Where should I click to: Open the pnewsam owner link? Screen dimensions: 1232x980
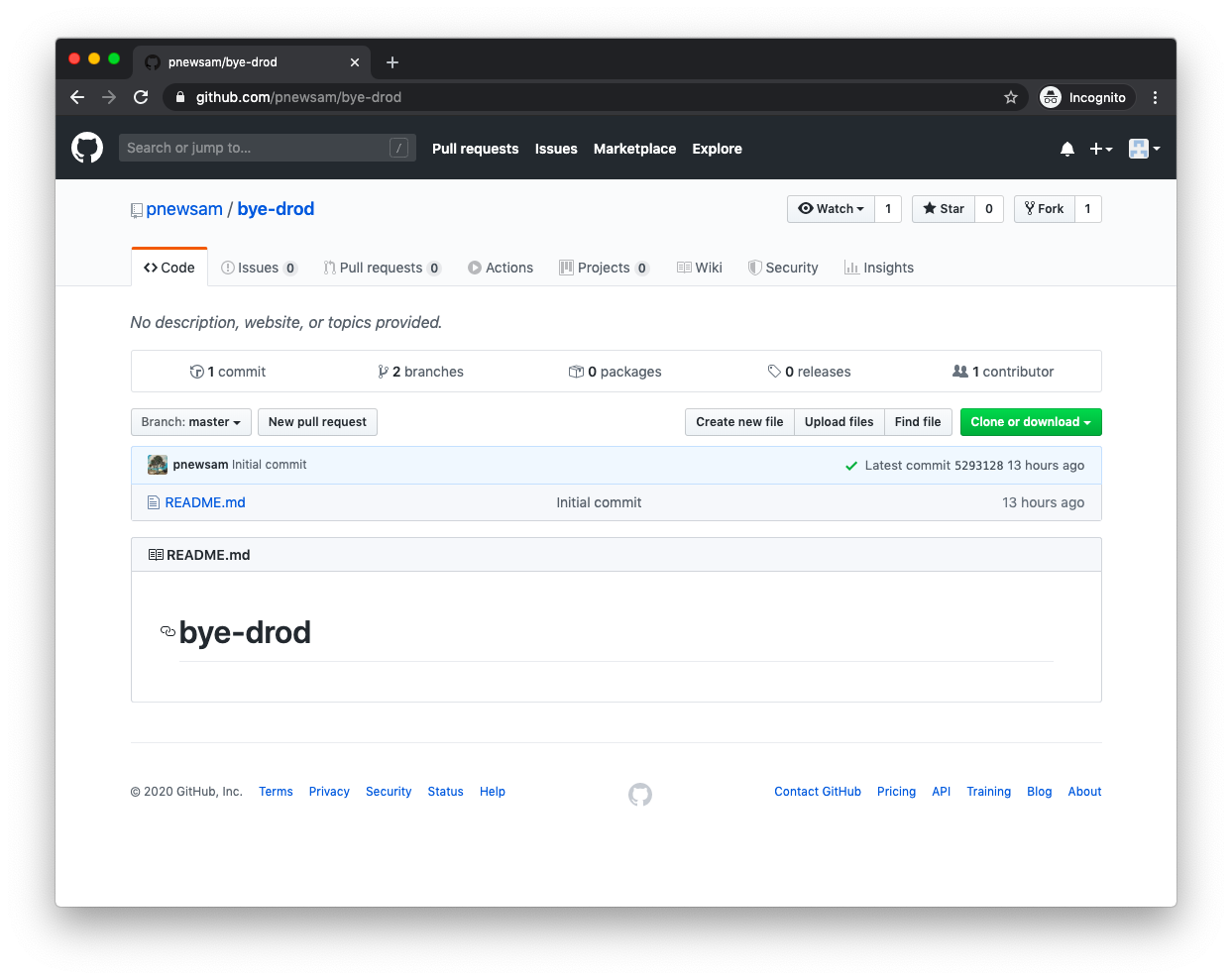[184, 209]
